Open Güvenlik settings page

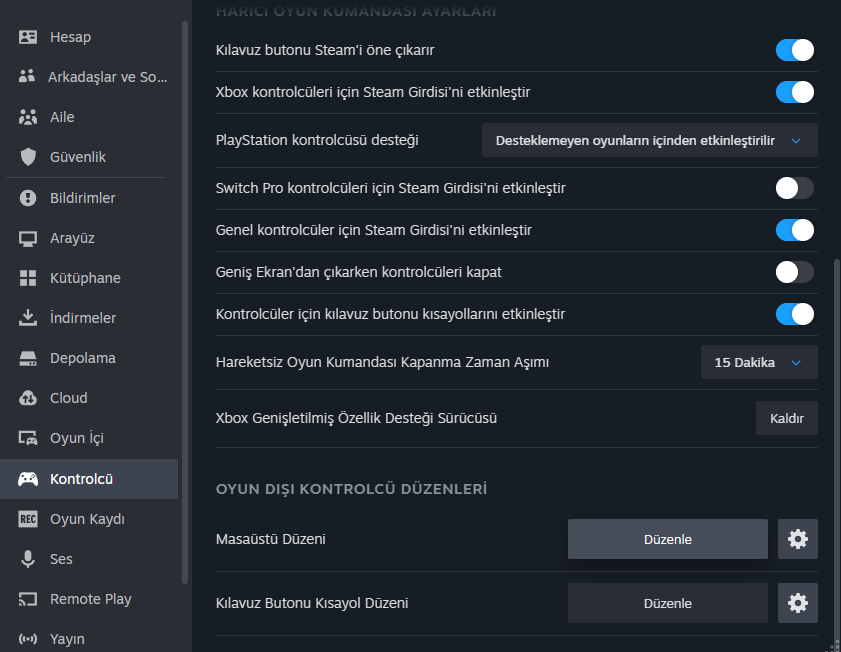(89, 157)
